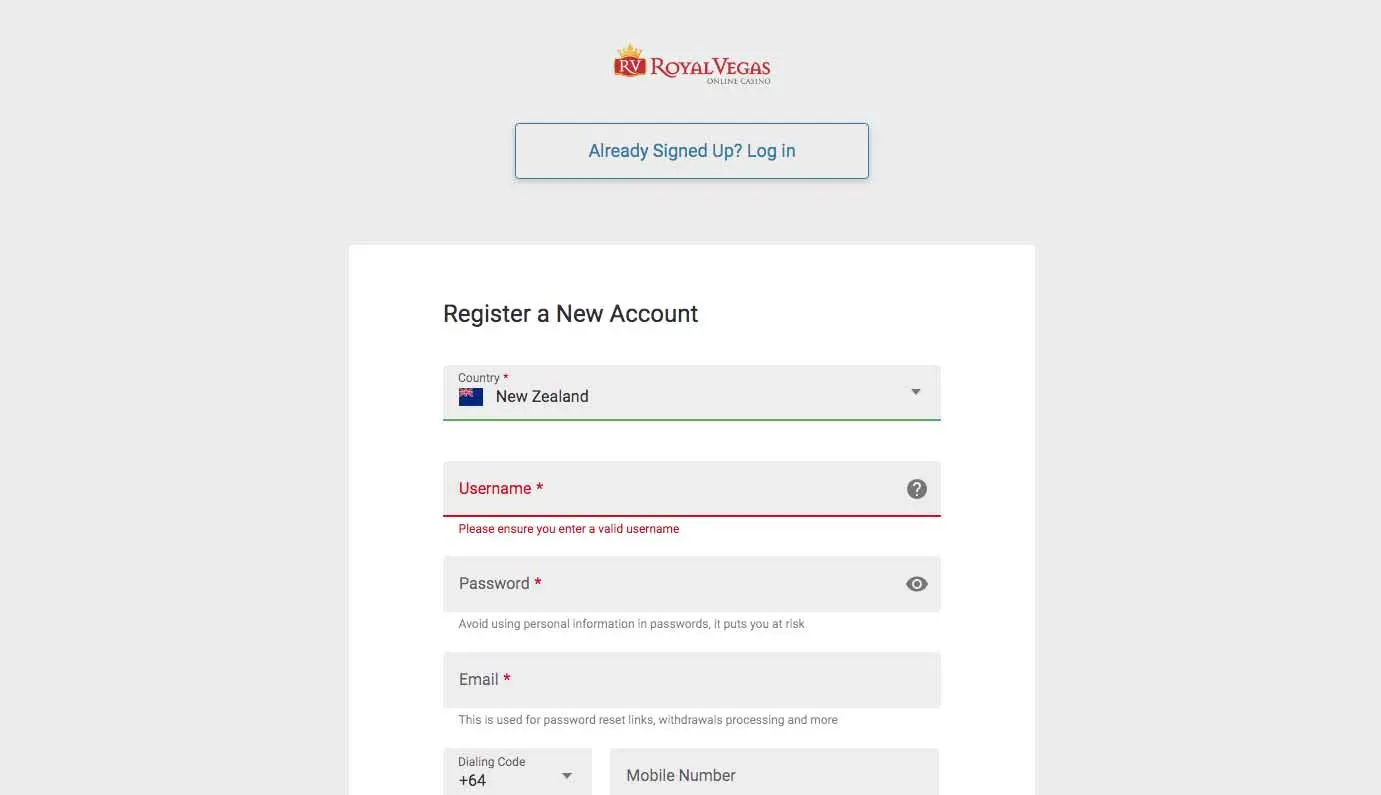Open the Username help question mark
This screenshot has width=1381, height=795.
(916, 489)
